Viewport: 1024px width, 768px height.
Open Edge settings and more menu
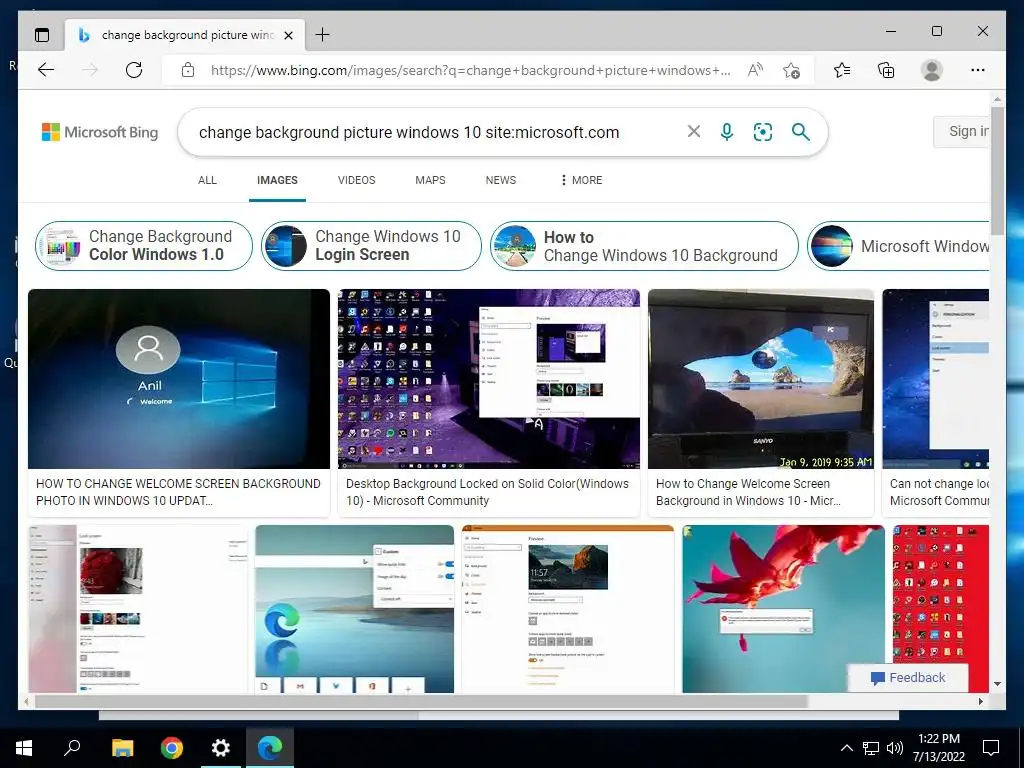tap(978, 70)
